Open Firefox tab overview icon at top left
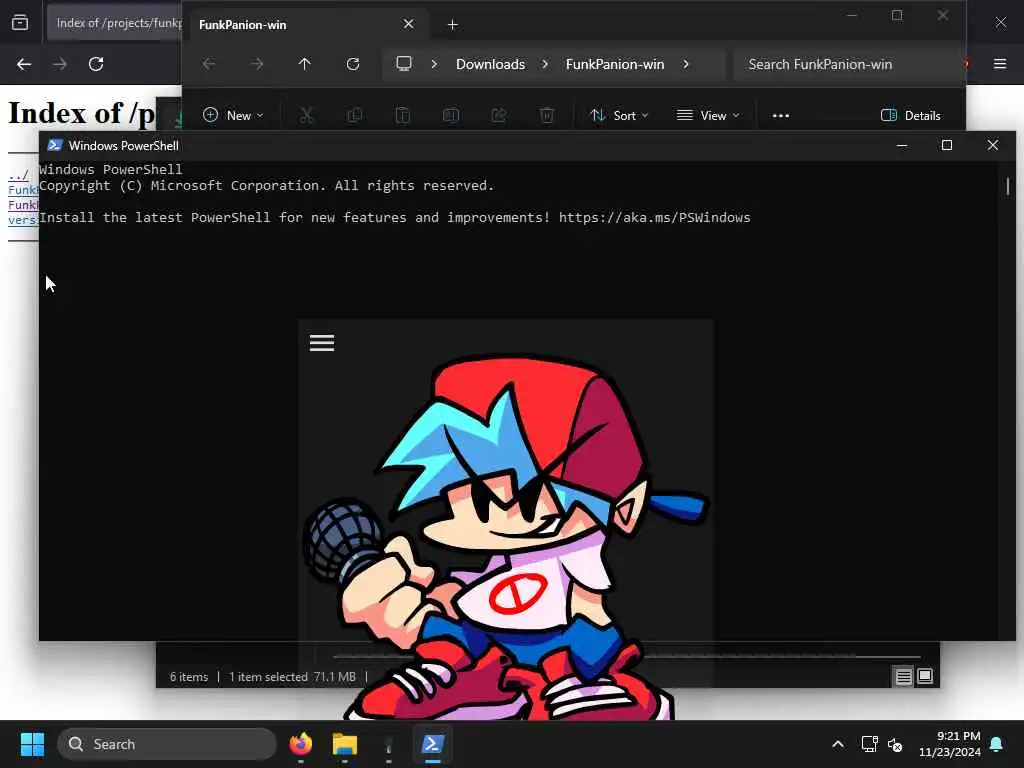The width and height of the screenshot is (1024, 768). pos(20,23)
